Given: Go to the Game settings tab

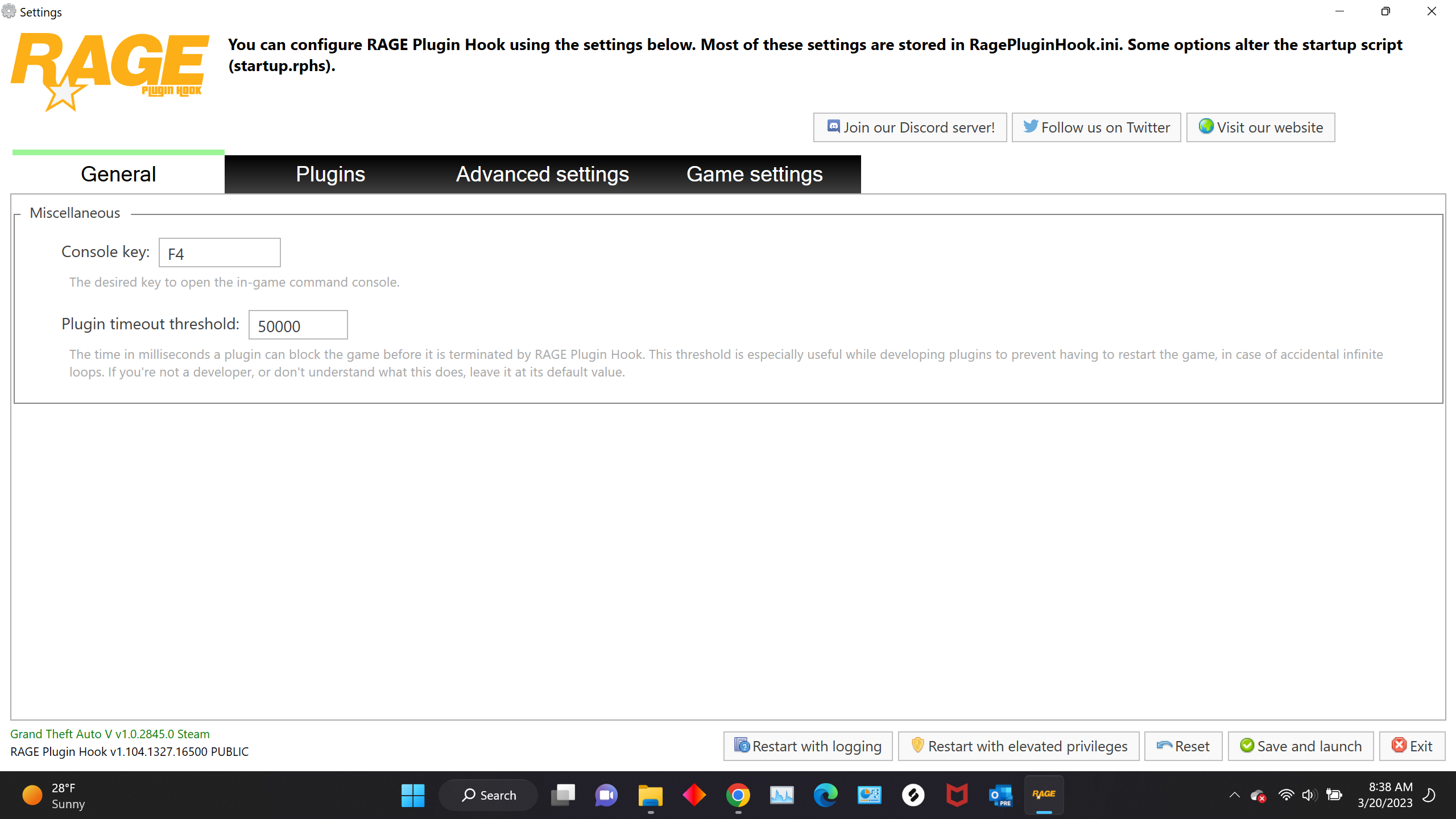Looking at the screenshot, I should [754, 174].
